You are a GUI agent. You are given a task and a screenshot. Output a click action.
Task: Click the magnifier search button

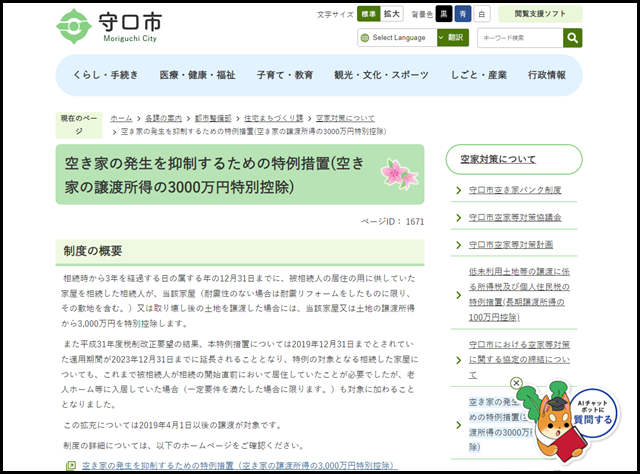point(572,38)
